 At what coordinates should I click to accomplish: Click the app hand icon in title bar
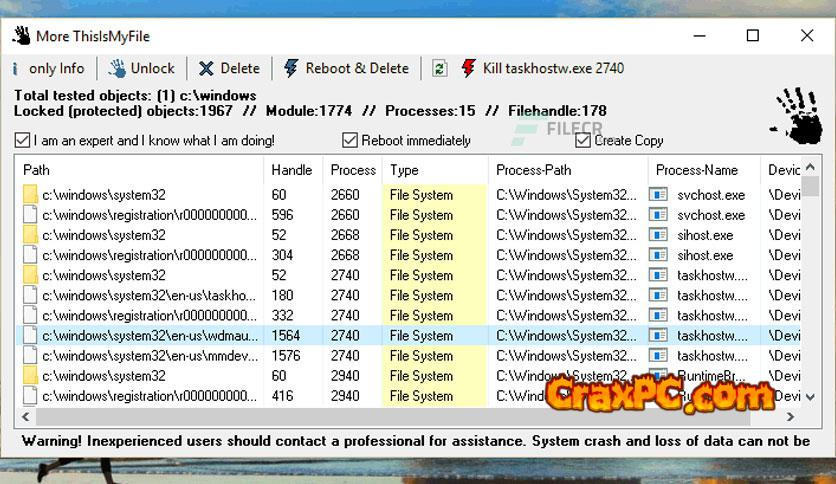[21, 36]
